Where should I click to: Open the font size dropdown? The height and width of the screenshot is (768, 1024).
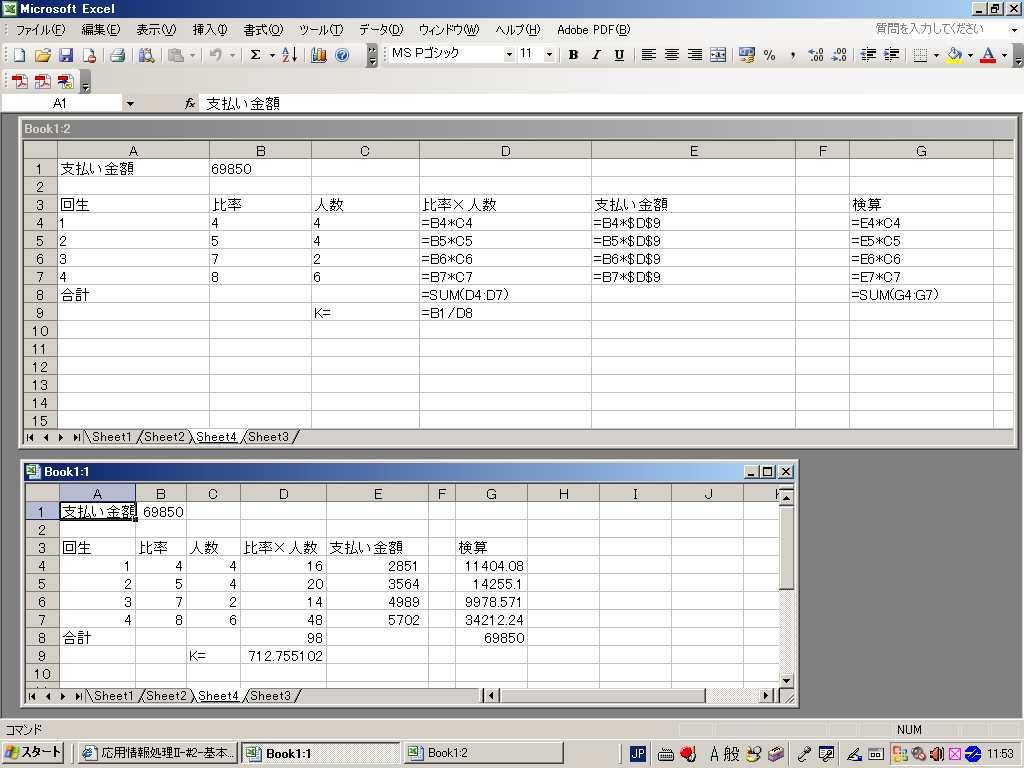549,55
